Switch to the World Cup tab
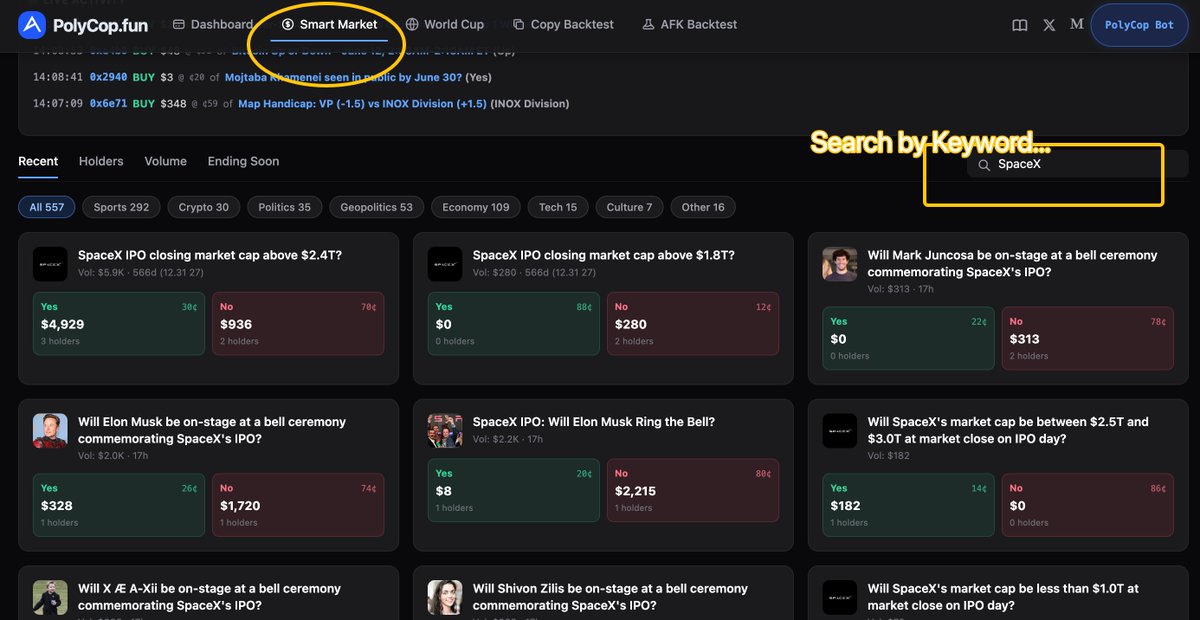 tap(445, 24)
